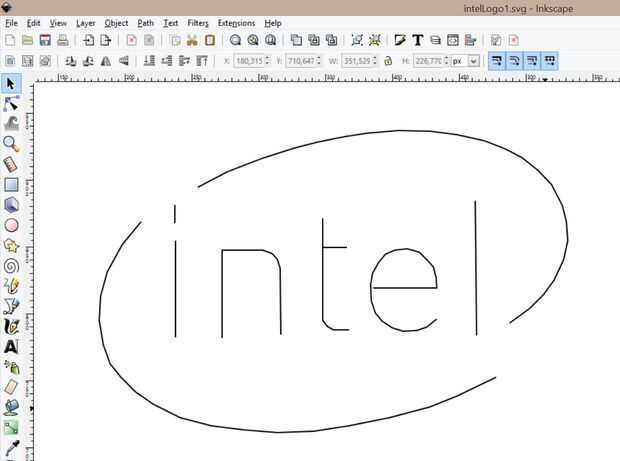Click the Import file icon
This screenshot has height=461, width=620.
[88, 40]
